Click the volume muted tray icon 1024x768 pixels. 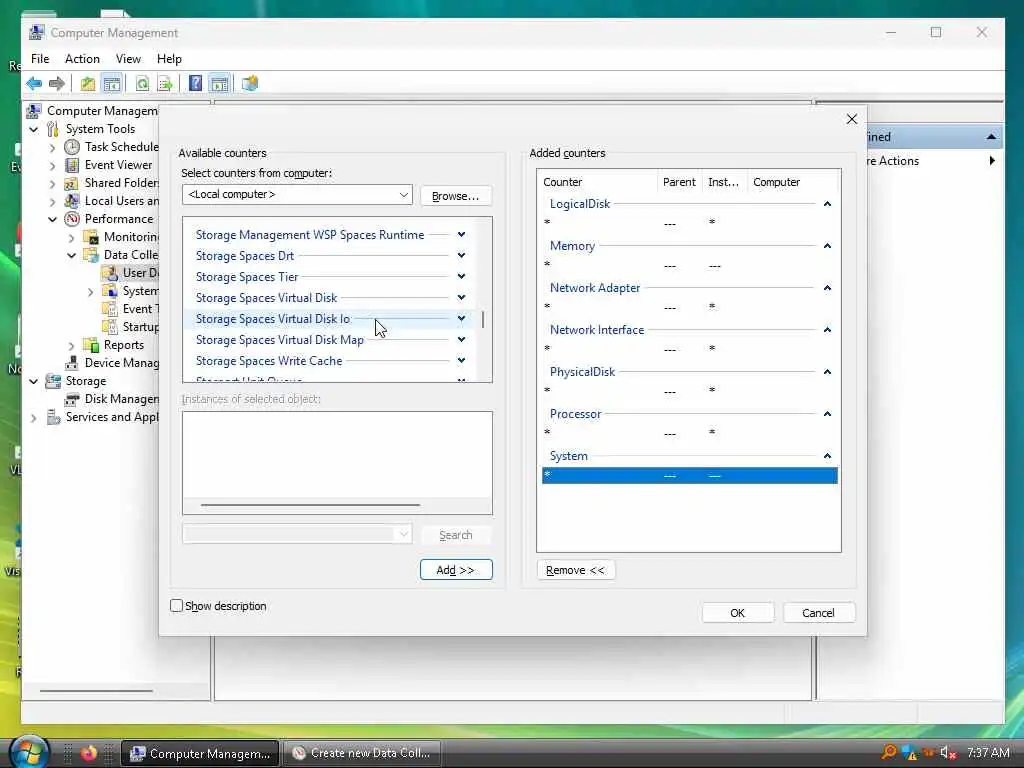(948, 753)
